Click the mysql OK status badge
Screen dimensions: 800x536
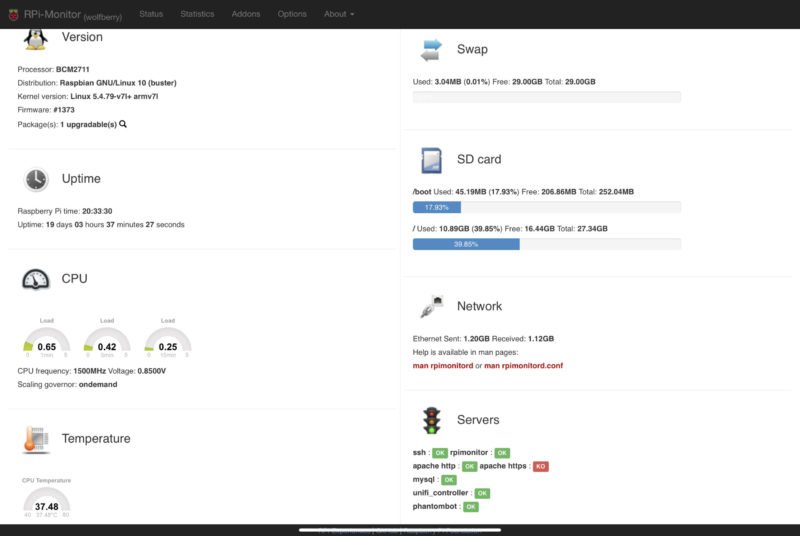449,480
